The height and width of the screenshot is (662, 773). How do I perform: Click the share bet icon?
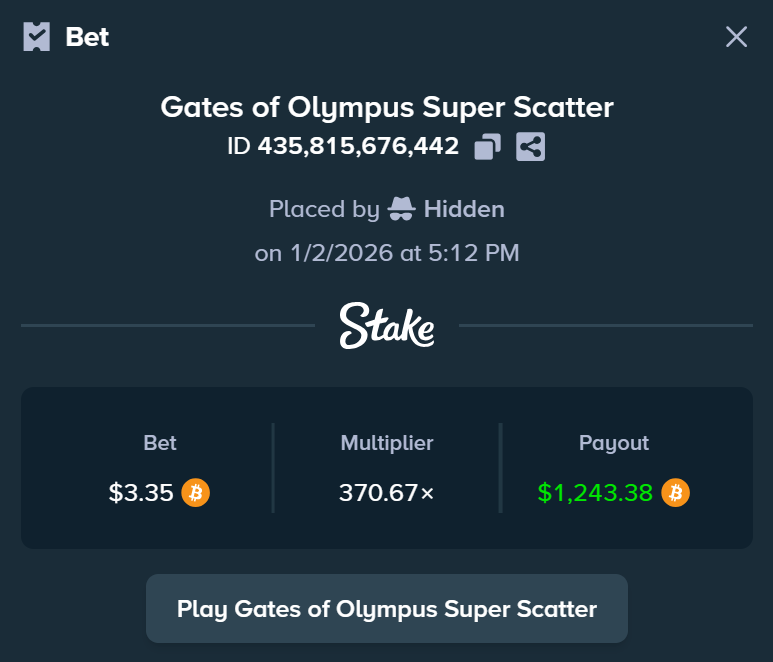pyautogui.click(x=531, y=147)
